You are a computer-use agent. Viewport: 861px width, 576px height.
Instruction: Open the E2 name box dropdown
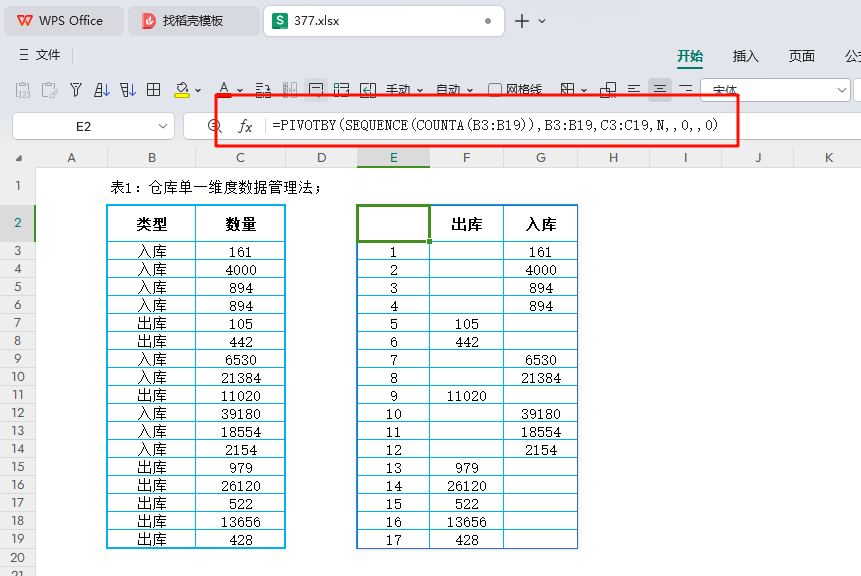[163, 126]
